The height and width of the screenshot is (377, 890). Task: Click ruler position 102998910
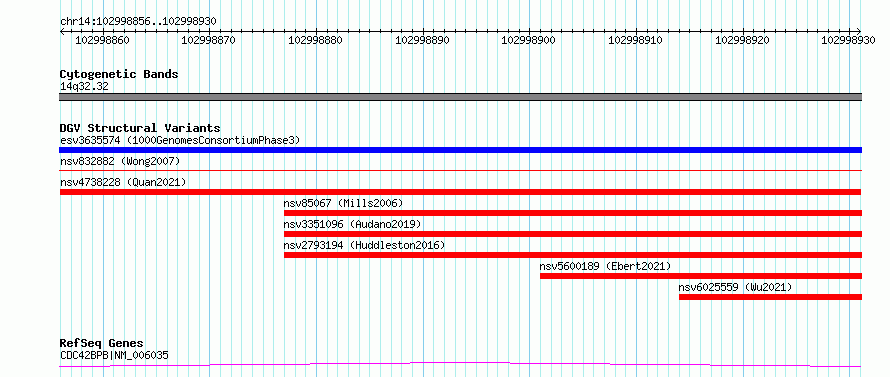coord(636,40)
